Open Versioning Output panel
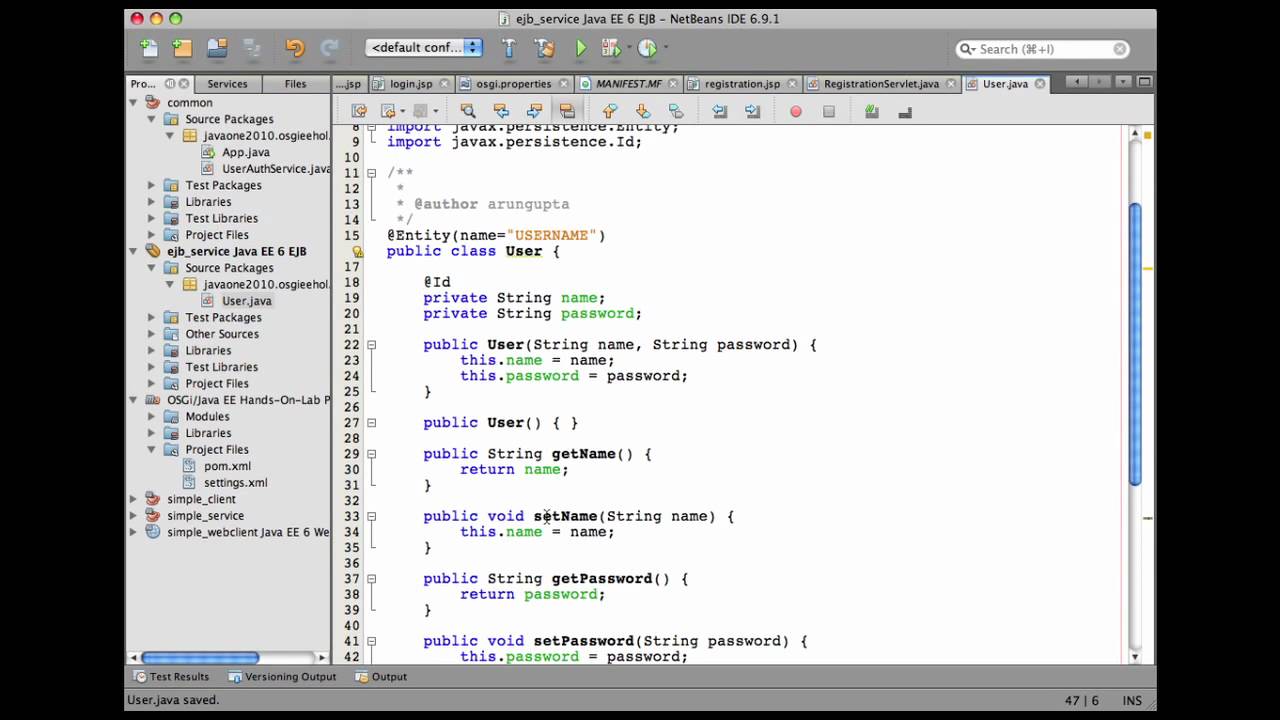This screenshot has width=1280, height=720. click(282, 677)
